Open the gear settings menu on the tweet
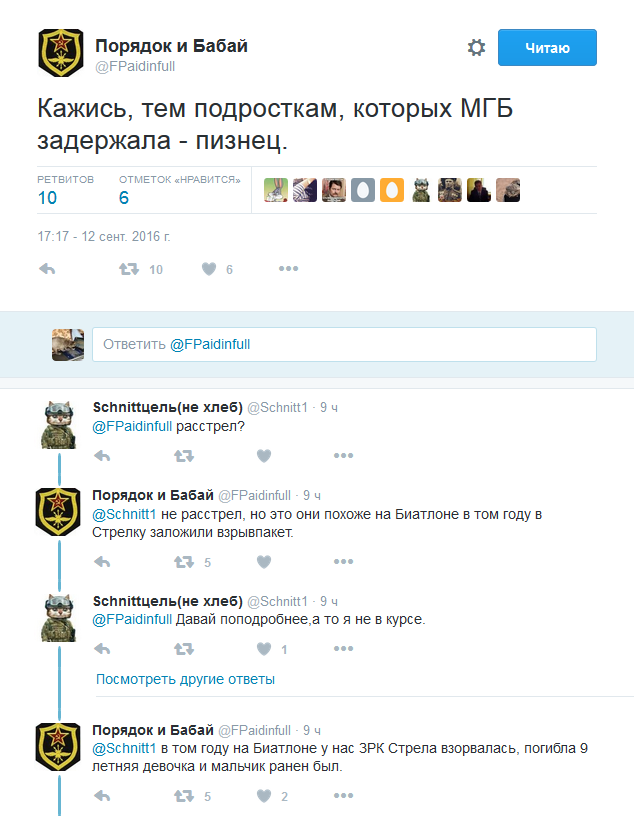The image size is (634, 816). 476,47
